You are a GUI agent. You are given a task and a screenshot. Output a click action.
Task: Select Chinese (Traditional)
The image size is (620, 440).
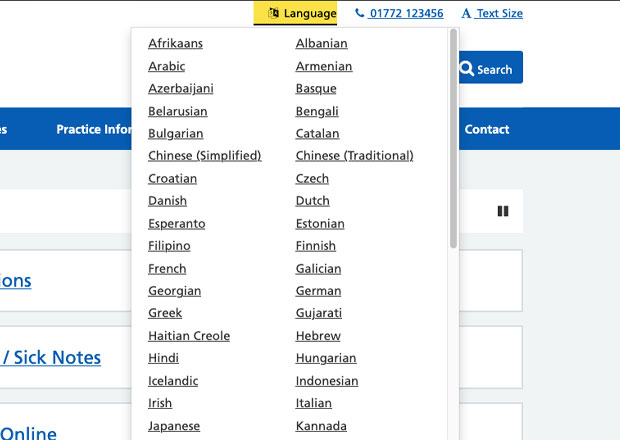354,156
